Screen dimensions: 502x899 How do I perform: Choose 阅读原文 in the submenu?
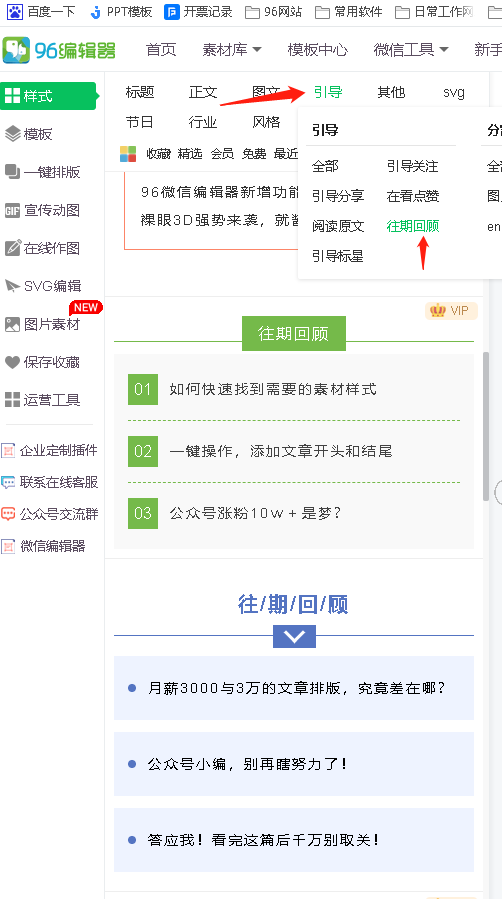[x=338, y=226]
